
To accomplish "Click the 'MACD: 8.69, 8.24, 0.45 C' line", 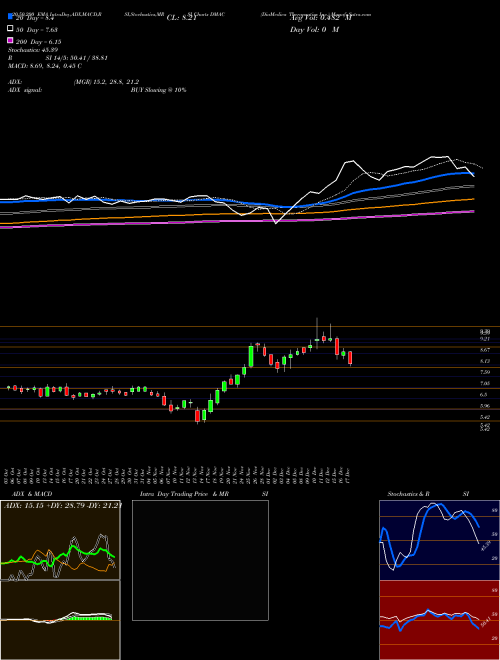I will tap(45, 66).
